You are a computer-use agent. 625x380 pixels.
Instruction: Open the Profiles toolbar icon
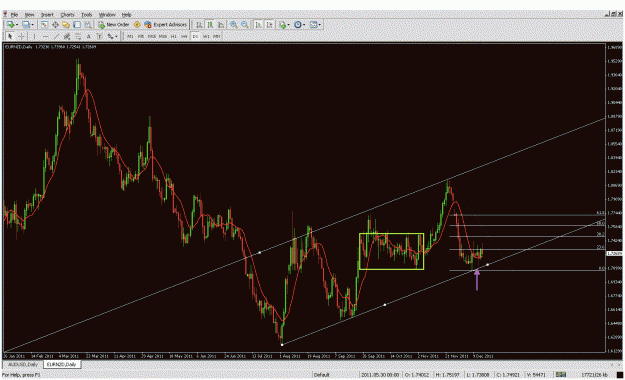click(26, 25)
